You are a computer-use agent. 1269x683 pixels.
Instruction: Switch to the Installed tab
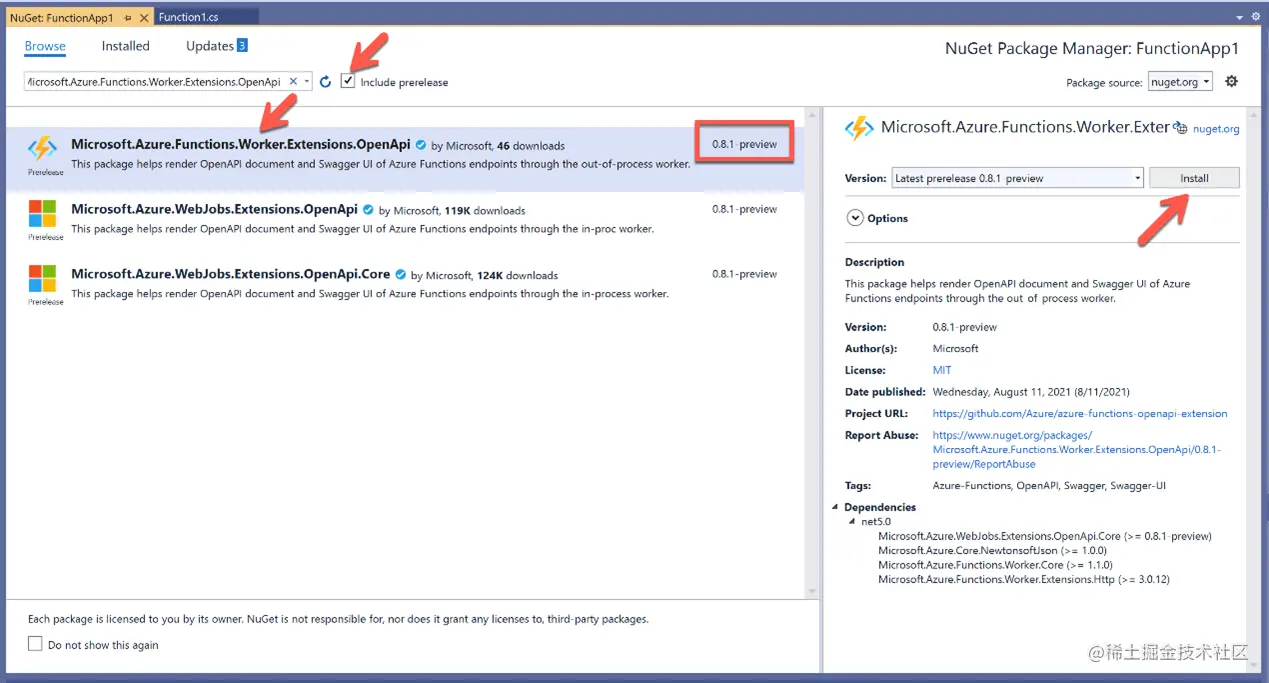125,46
